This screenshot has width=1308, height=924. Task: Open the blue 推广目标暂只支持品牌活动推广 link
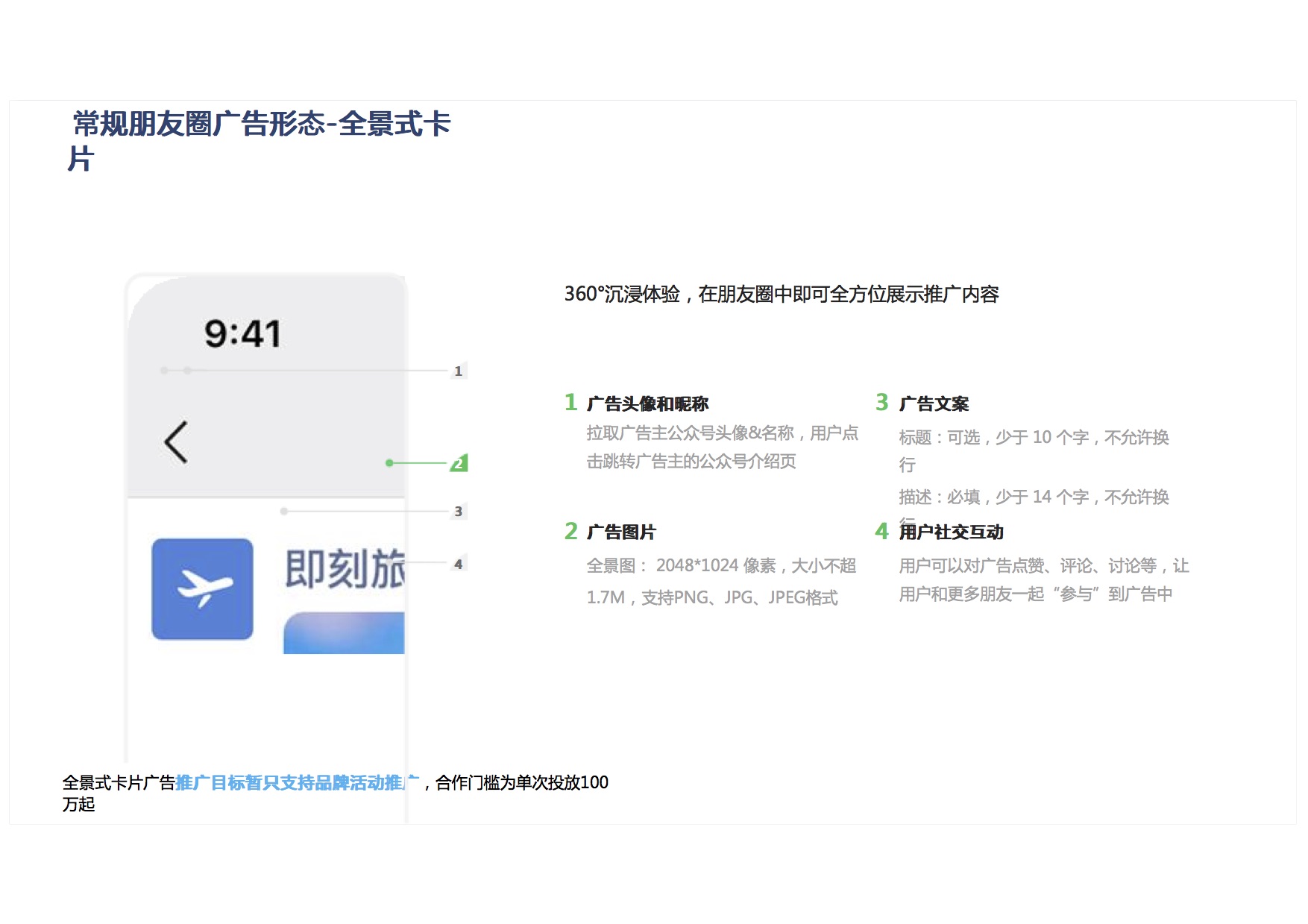pos(297,782)
